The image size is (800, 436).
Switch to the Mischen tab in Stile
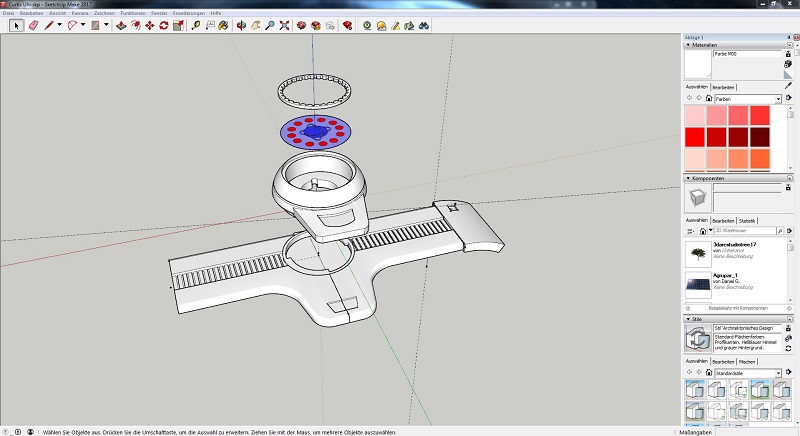coord(746,360)
